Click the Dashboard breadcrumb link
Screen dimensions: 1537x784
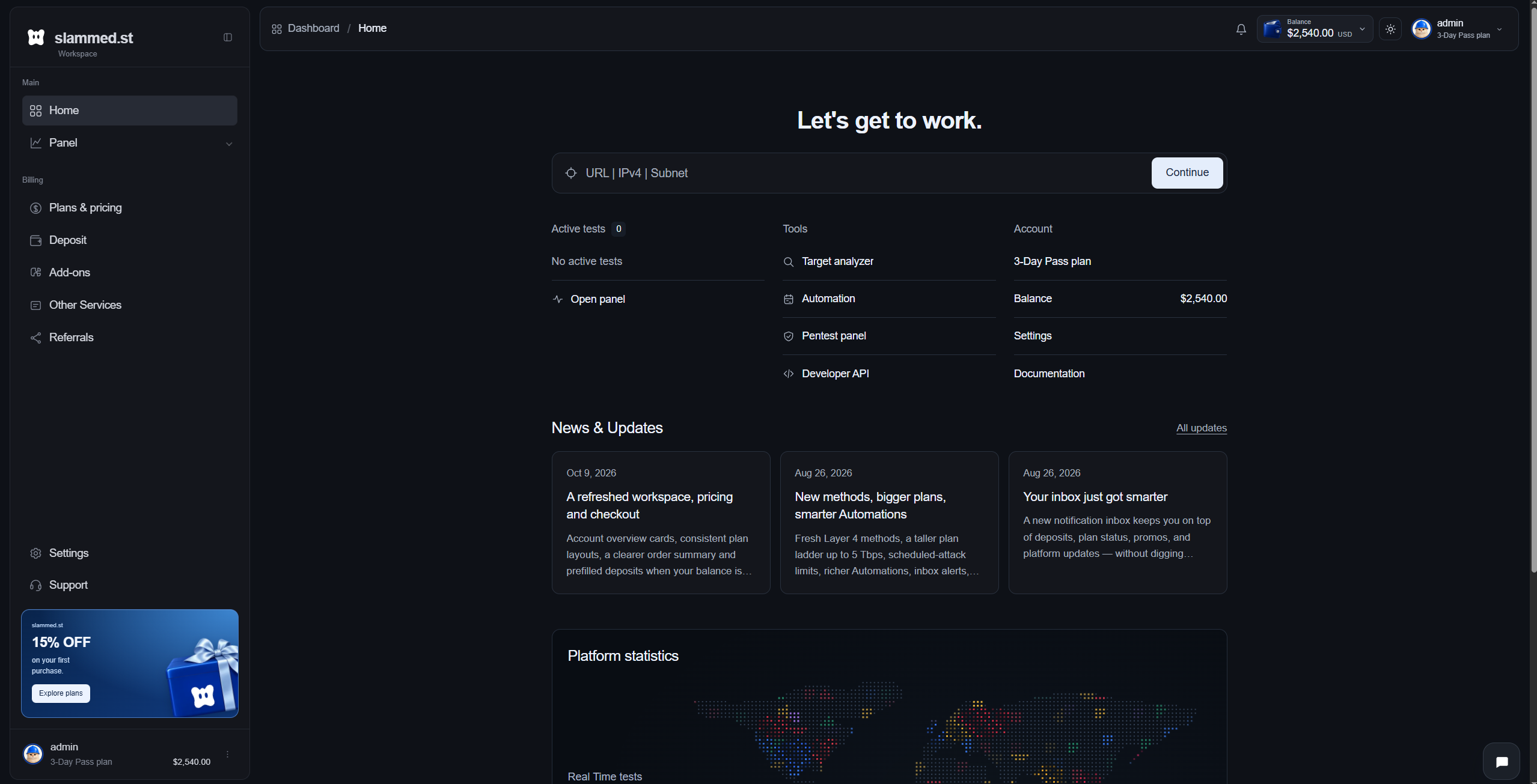click(313, 28)
